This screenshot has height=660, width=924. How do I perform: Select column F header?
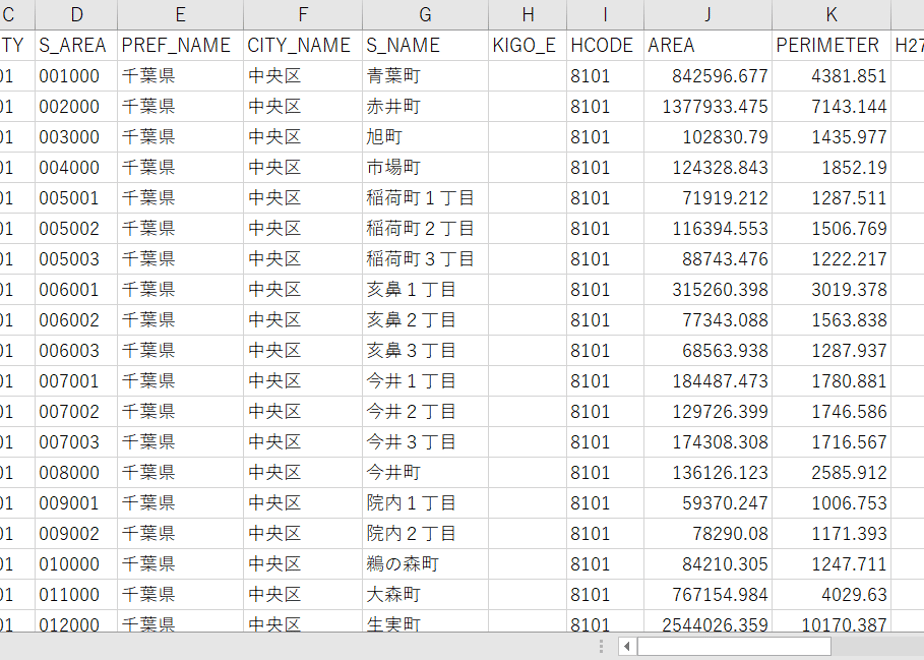coord(303,15)
